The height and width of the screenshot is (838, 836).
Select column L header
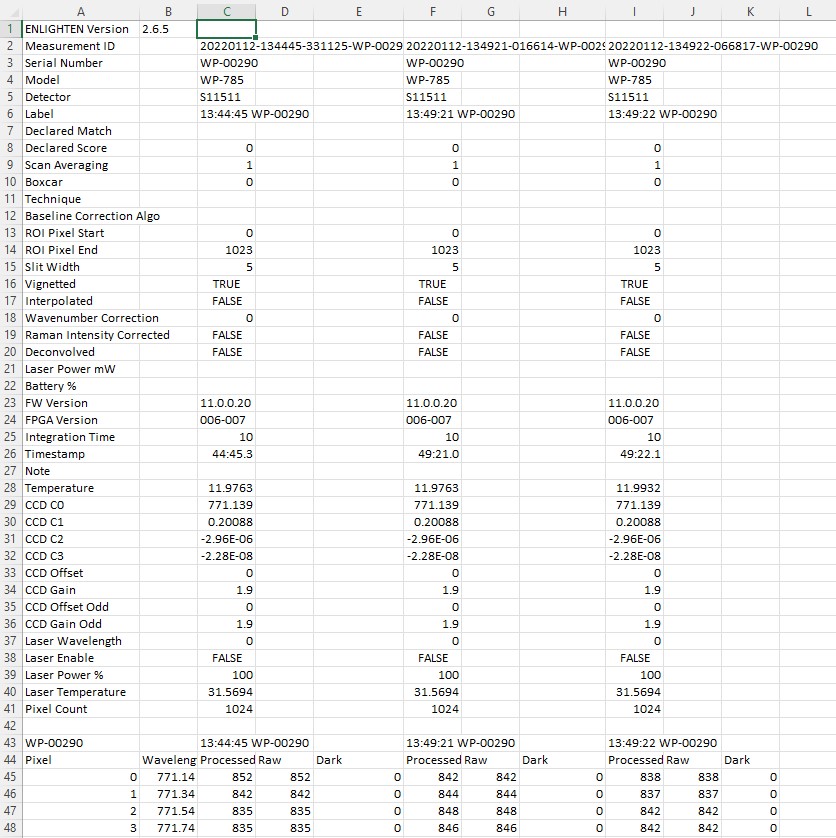808,11
